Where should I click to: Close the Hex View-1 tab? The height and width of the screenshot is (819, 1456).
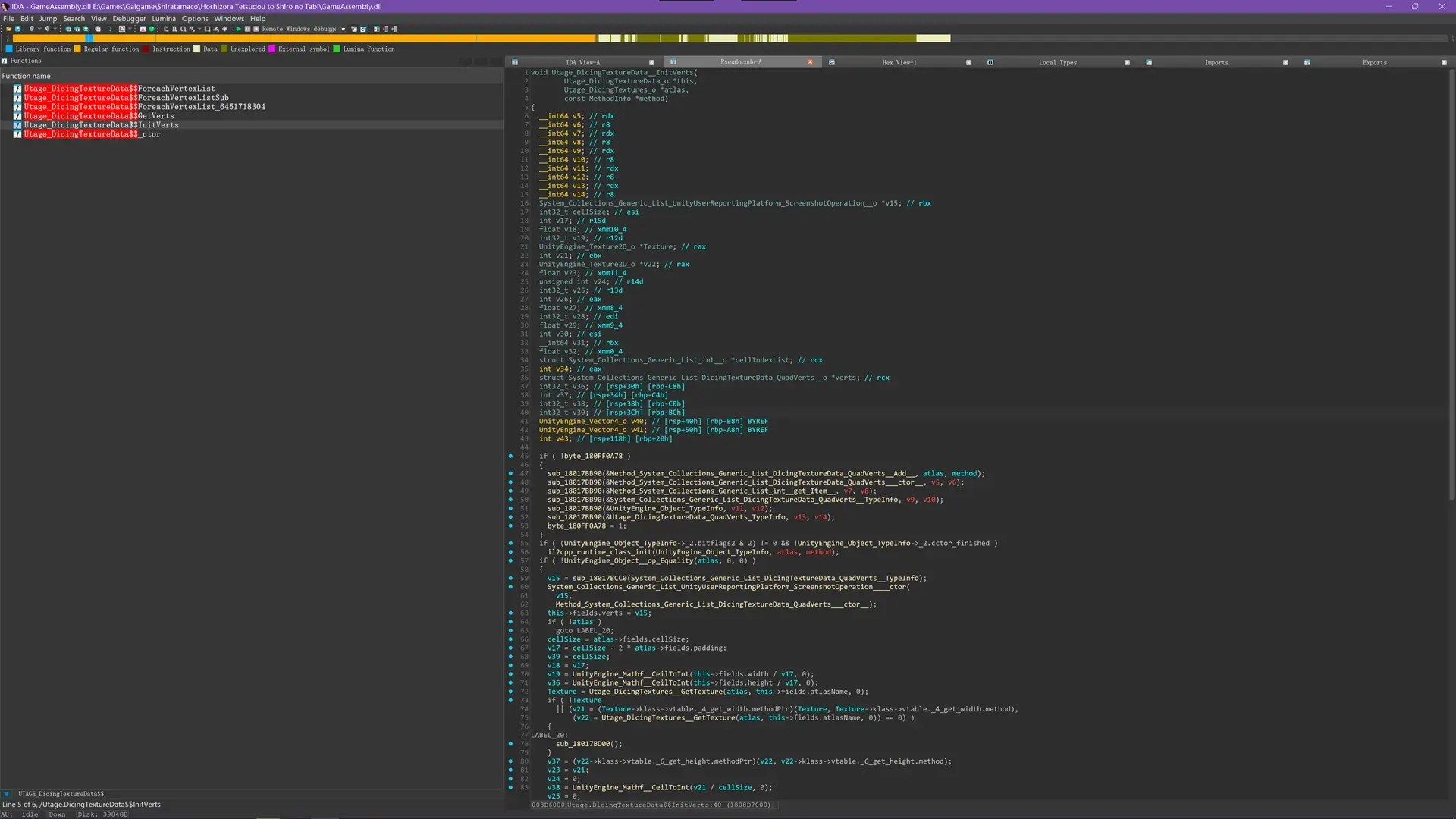pos(968,62)
